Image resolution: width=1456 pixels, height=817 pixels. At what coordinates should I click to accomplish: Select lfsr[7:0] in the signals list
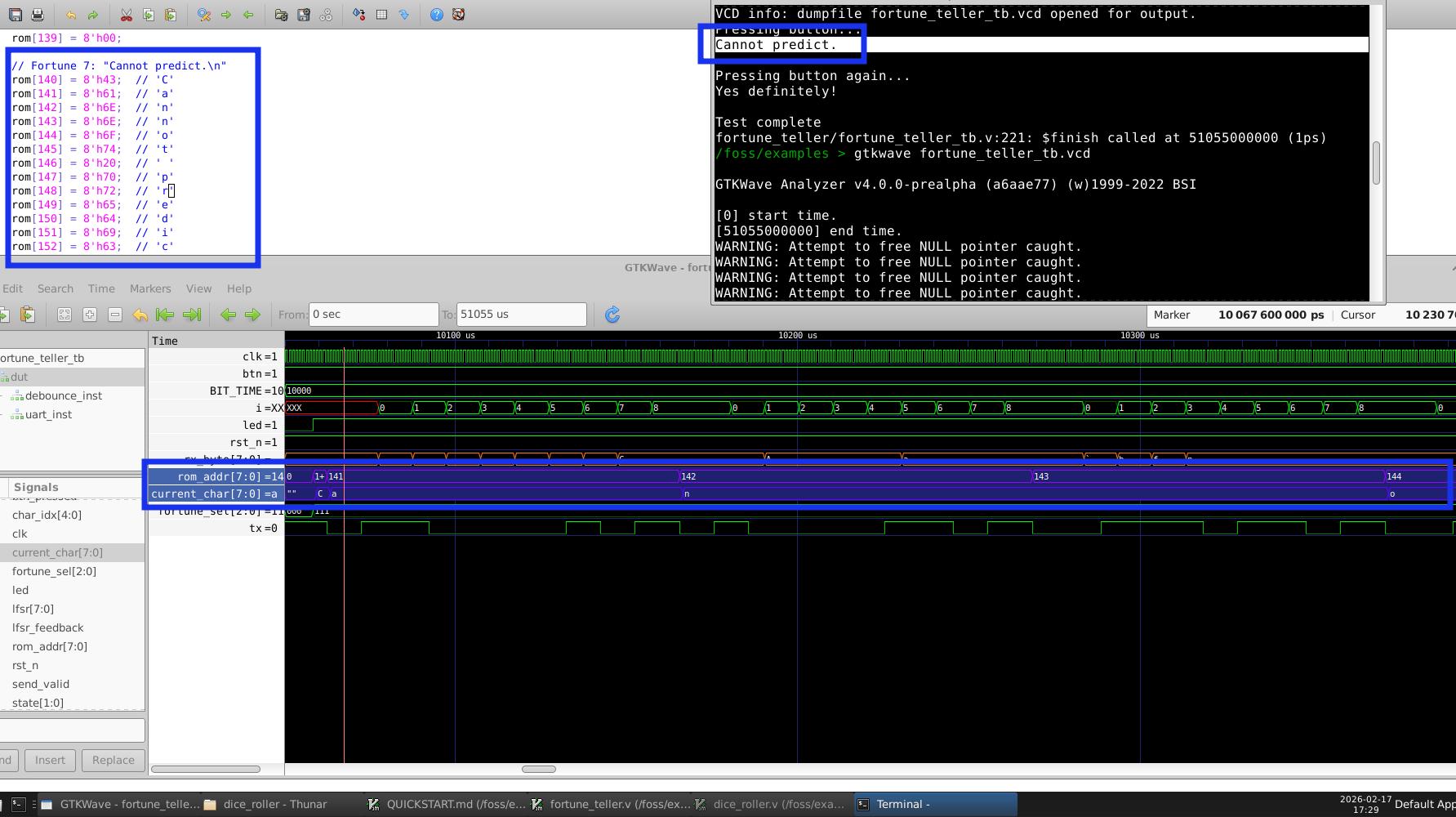coord(33,609)
